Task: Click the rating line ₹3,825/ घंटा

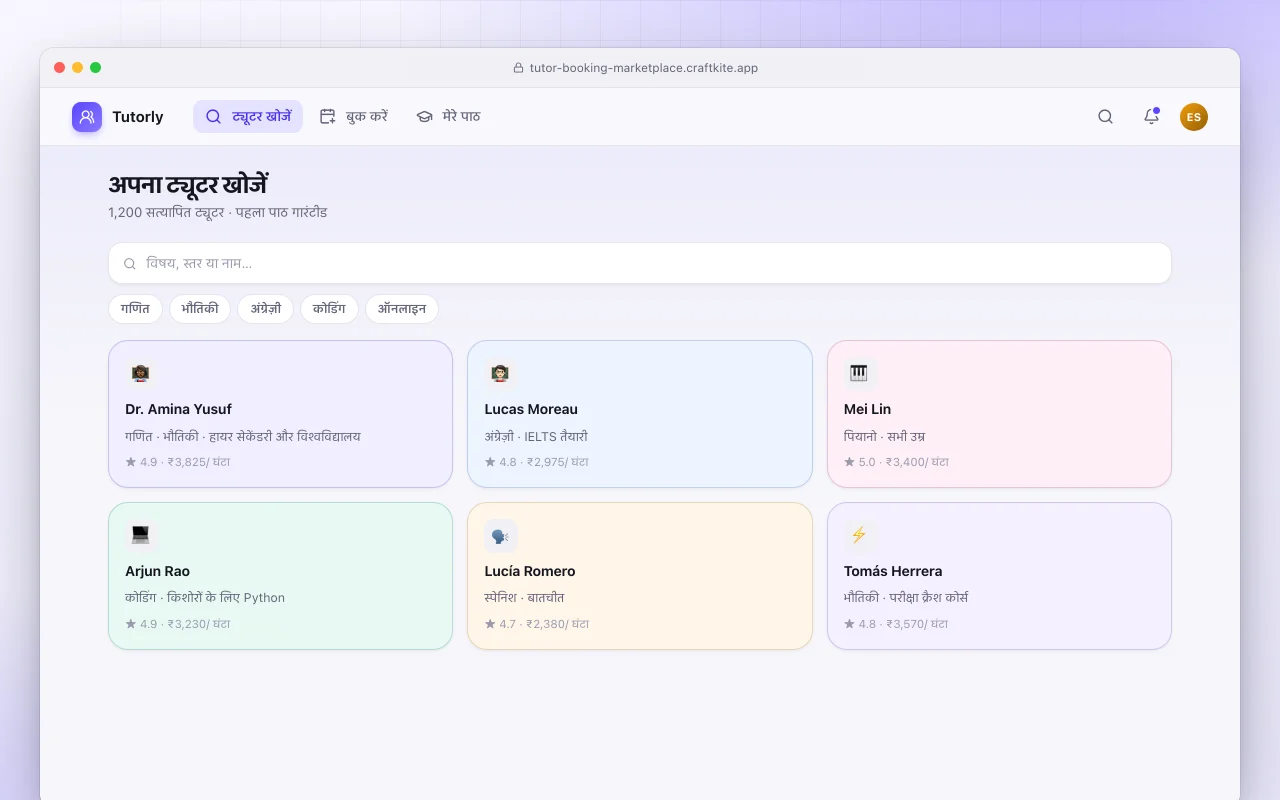Action: click(178, 462)
